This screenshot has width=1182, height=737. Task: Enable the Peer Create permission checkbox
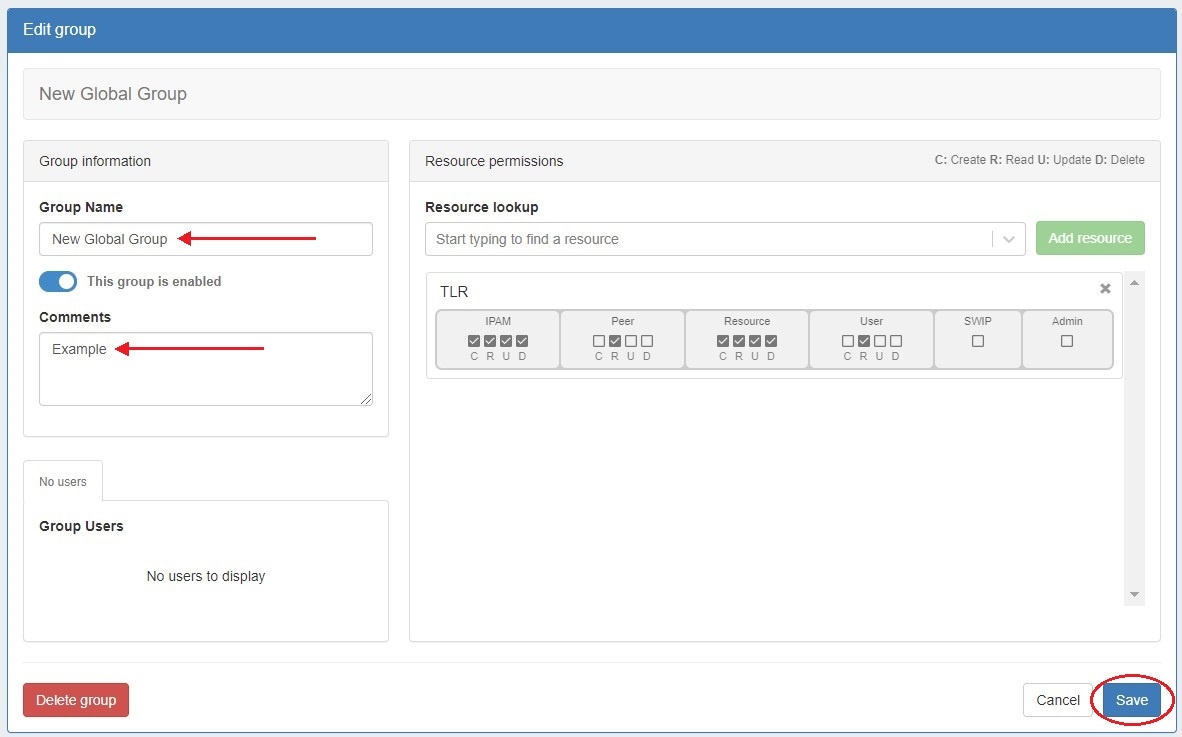click(x=599, y=341)
